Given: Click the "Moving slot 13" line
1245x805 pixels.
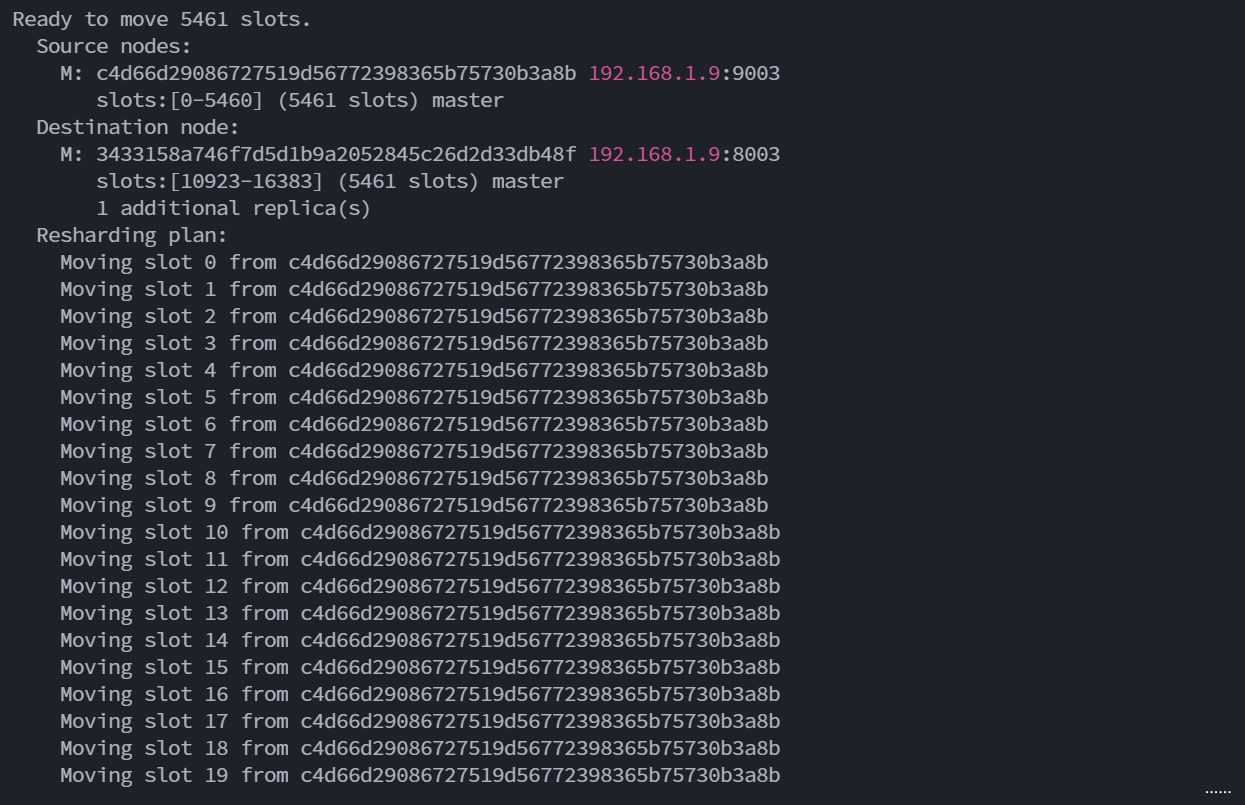Looking at the screenshot, I should (x=420, y=613).
